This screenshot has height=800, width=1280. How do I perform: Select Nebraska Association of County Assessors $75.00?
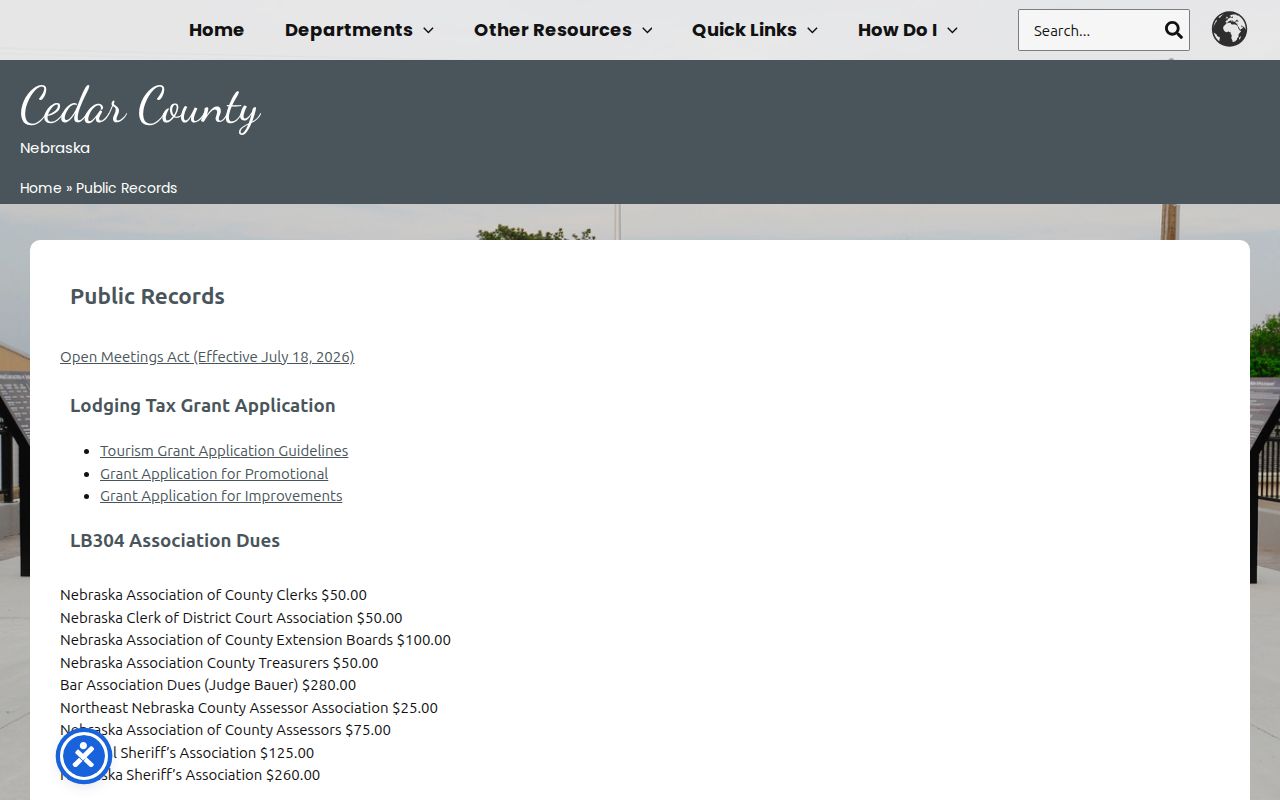(225, 730)
